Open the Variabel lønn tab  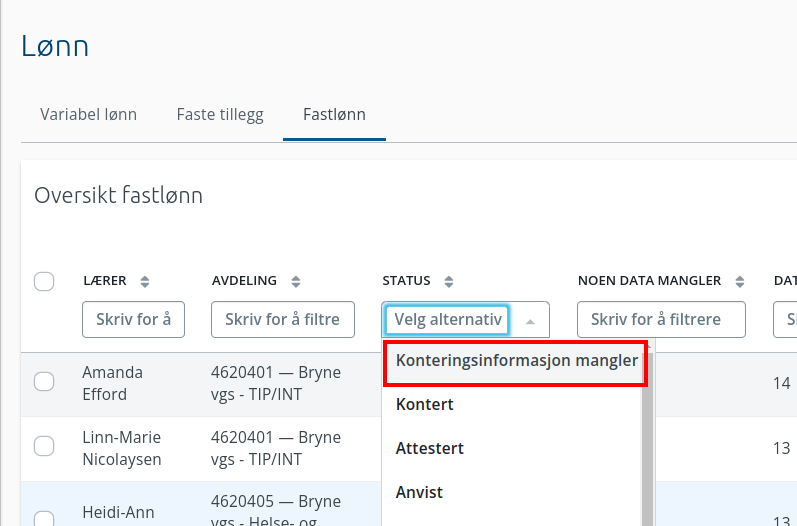point(88,114)
